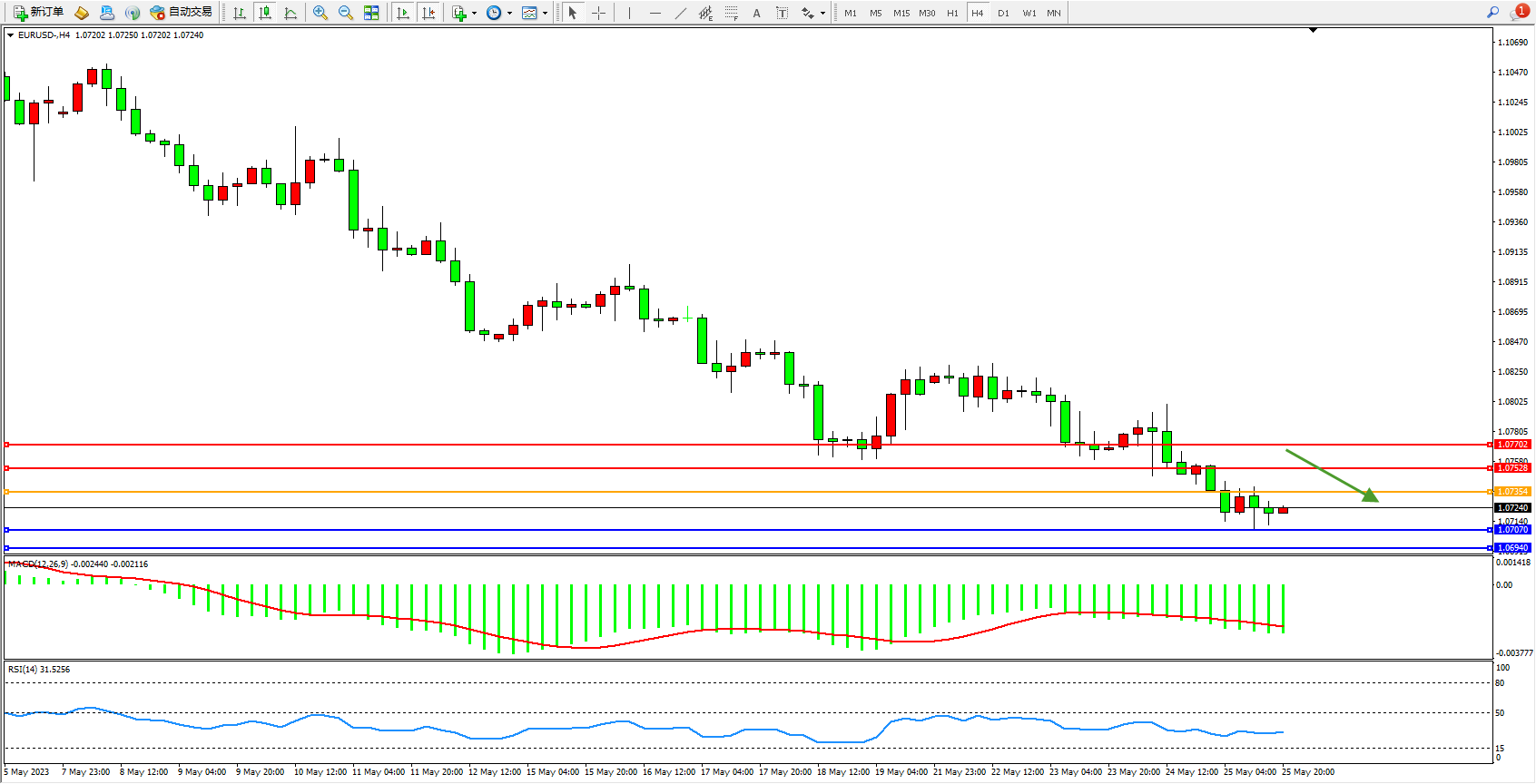Viewport: 1536px width, 784px height.
Task: Open the search magnifier at top right
Action: click(x=1493, y=13)
